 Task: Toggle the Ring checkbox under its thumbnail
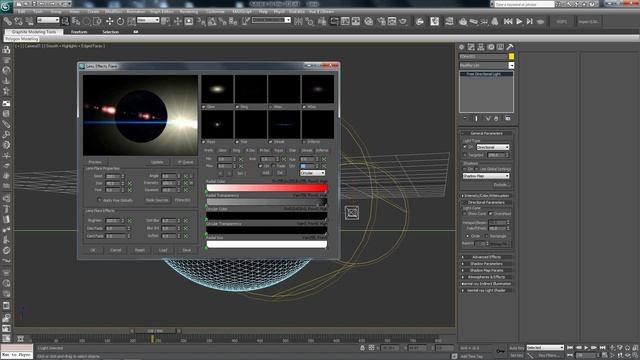(x=237, y=107)
